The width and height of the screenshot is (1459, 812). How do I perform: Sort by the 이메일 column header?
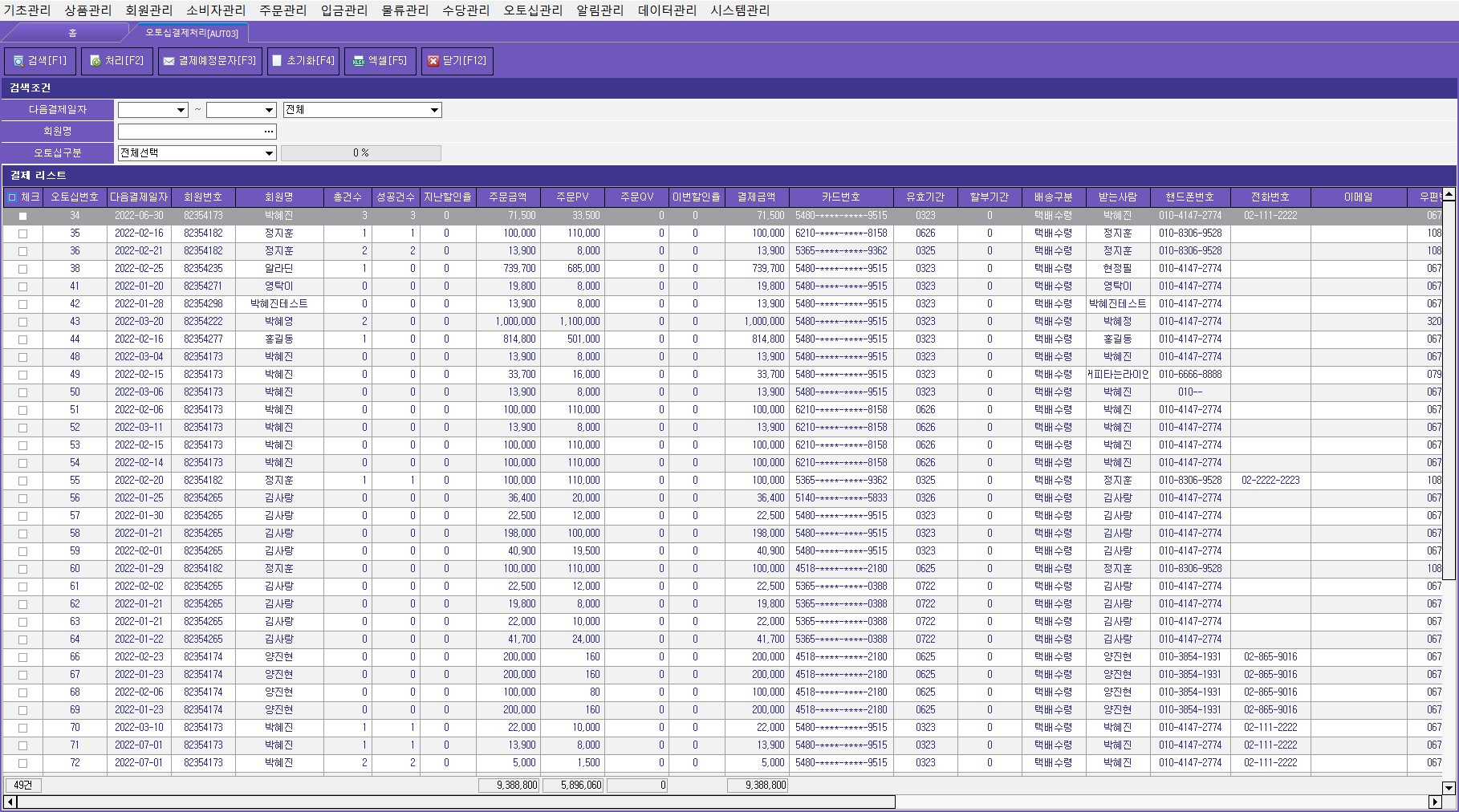point(1359,197)
